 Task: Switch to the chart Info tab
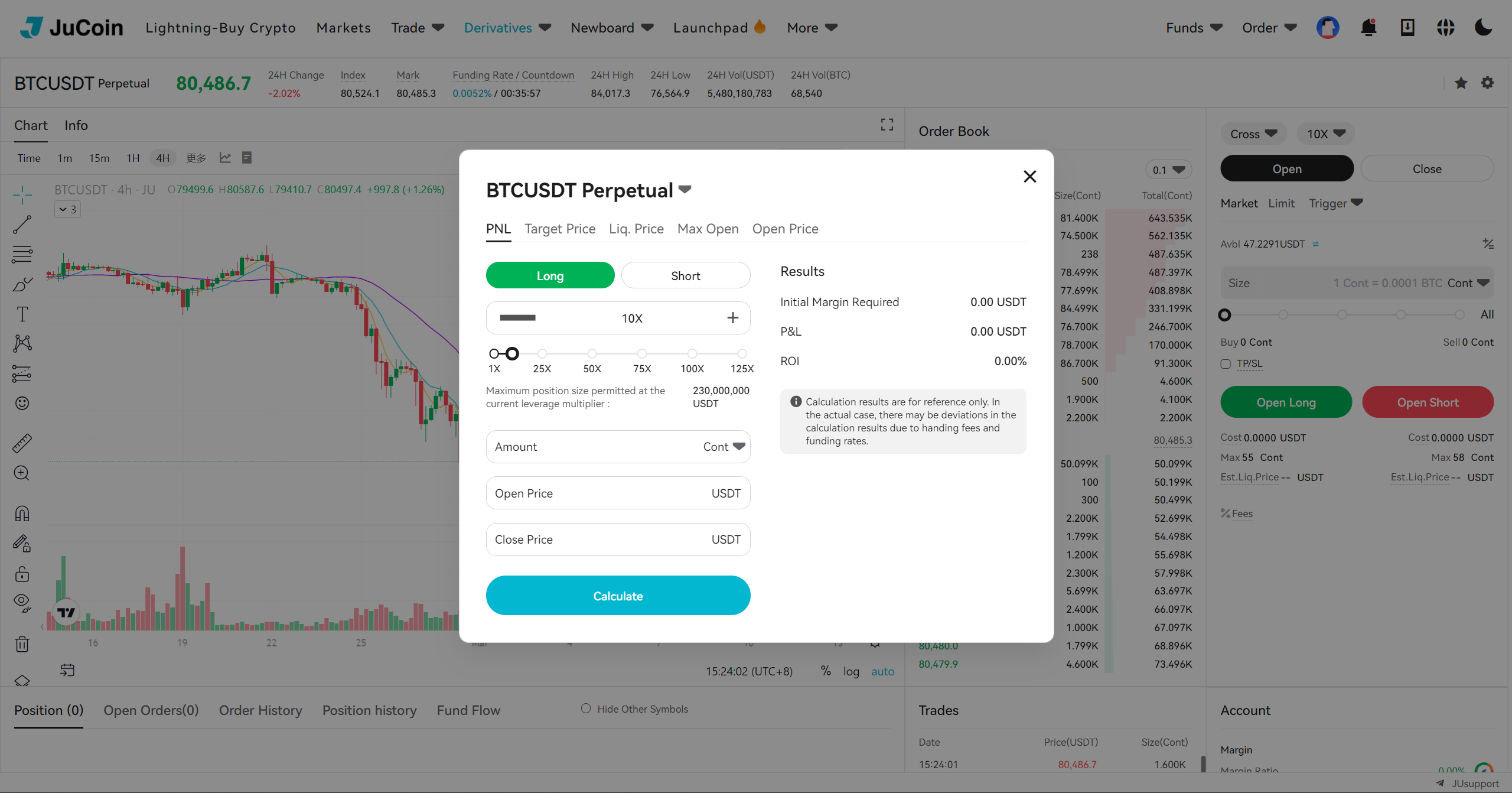click(x=76, y=125)
